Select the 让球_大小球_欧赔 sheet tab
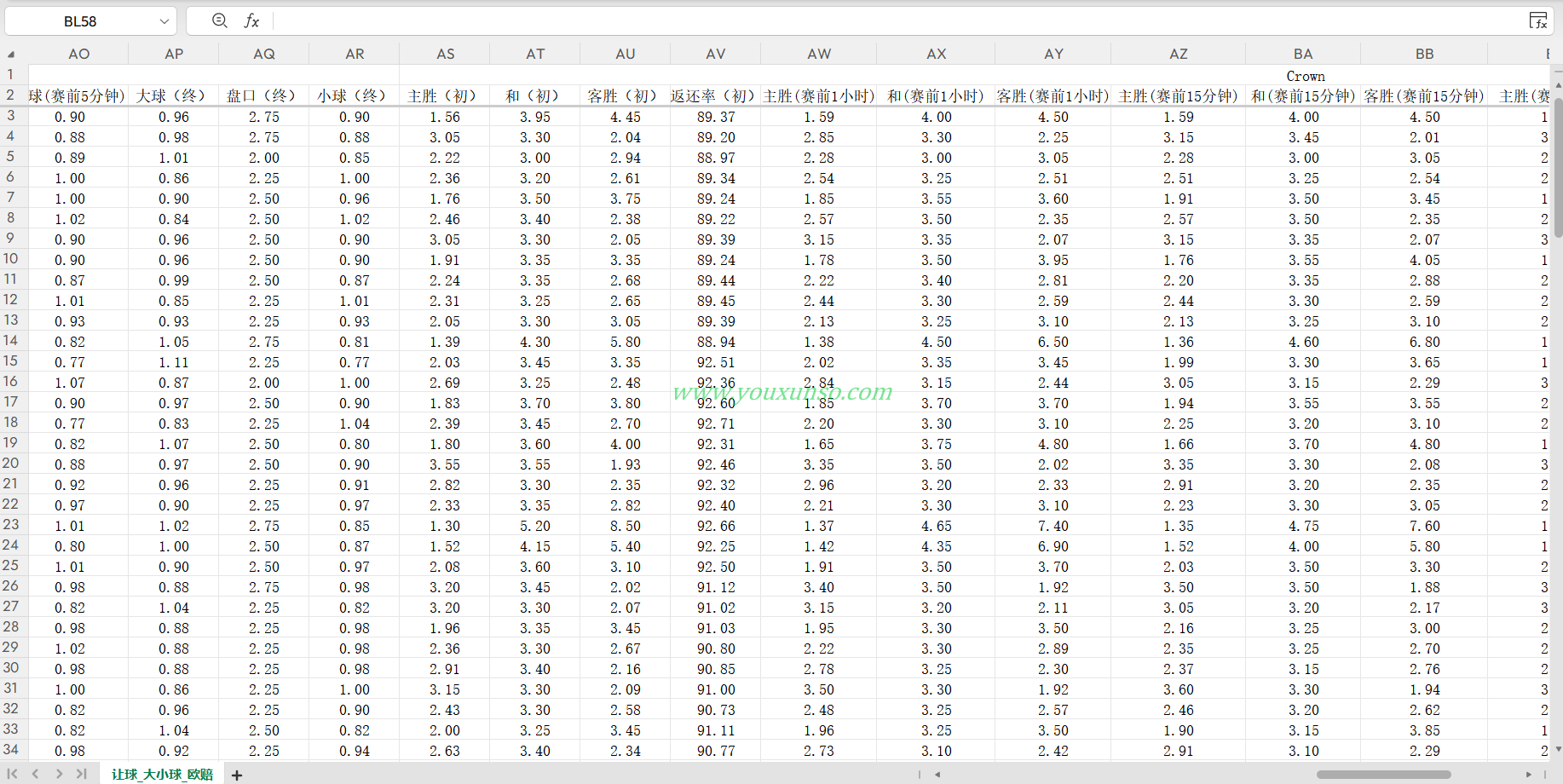1563x784 pixels. (163, 774)
